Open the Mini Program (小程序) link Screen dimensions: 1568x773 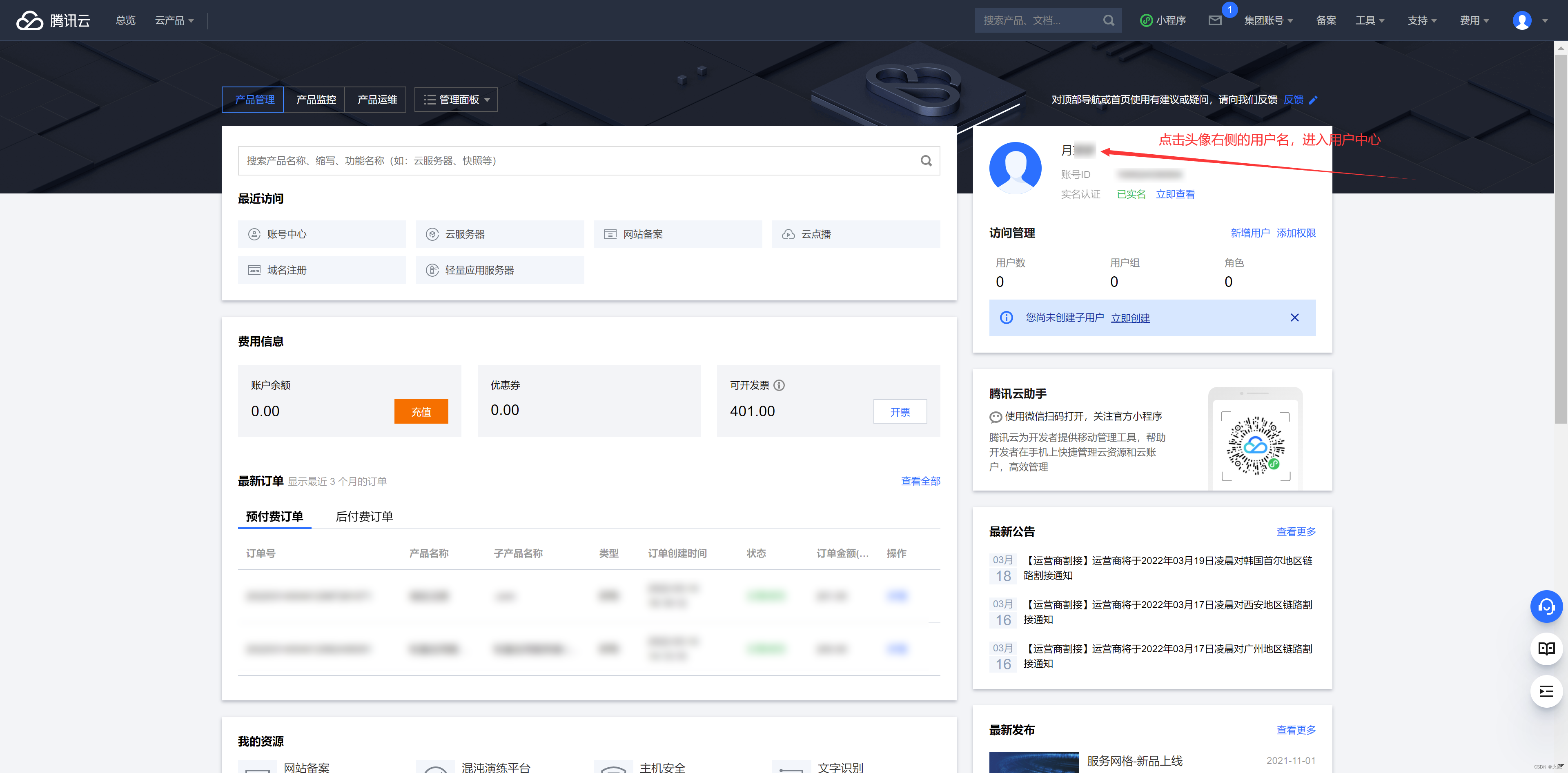coord(1163,20)
